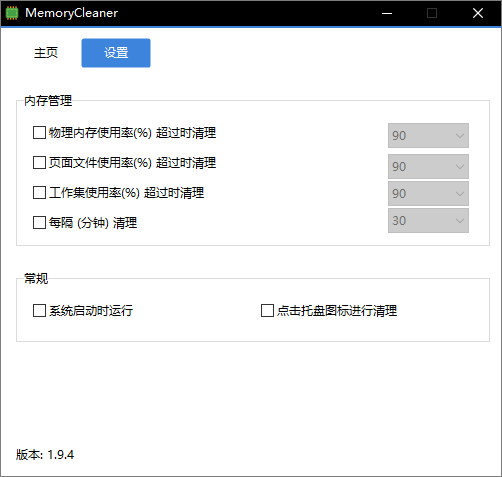Click the 常规 group heading
The image size is (502, 477).
(x=36, y=278)
